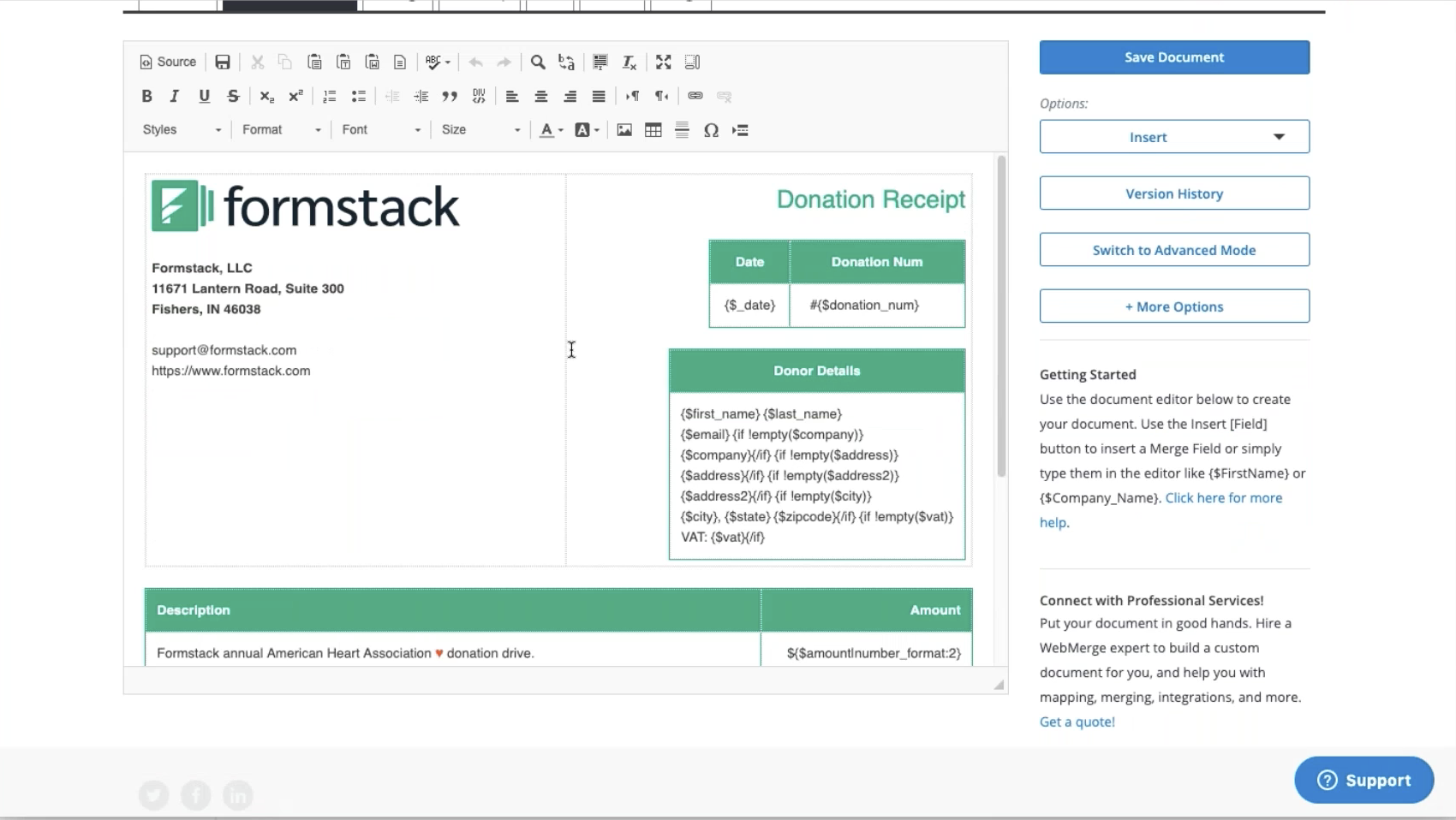
Task: Open Version History
Action: click(x=1174, y=193)
